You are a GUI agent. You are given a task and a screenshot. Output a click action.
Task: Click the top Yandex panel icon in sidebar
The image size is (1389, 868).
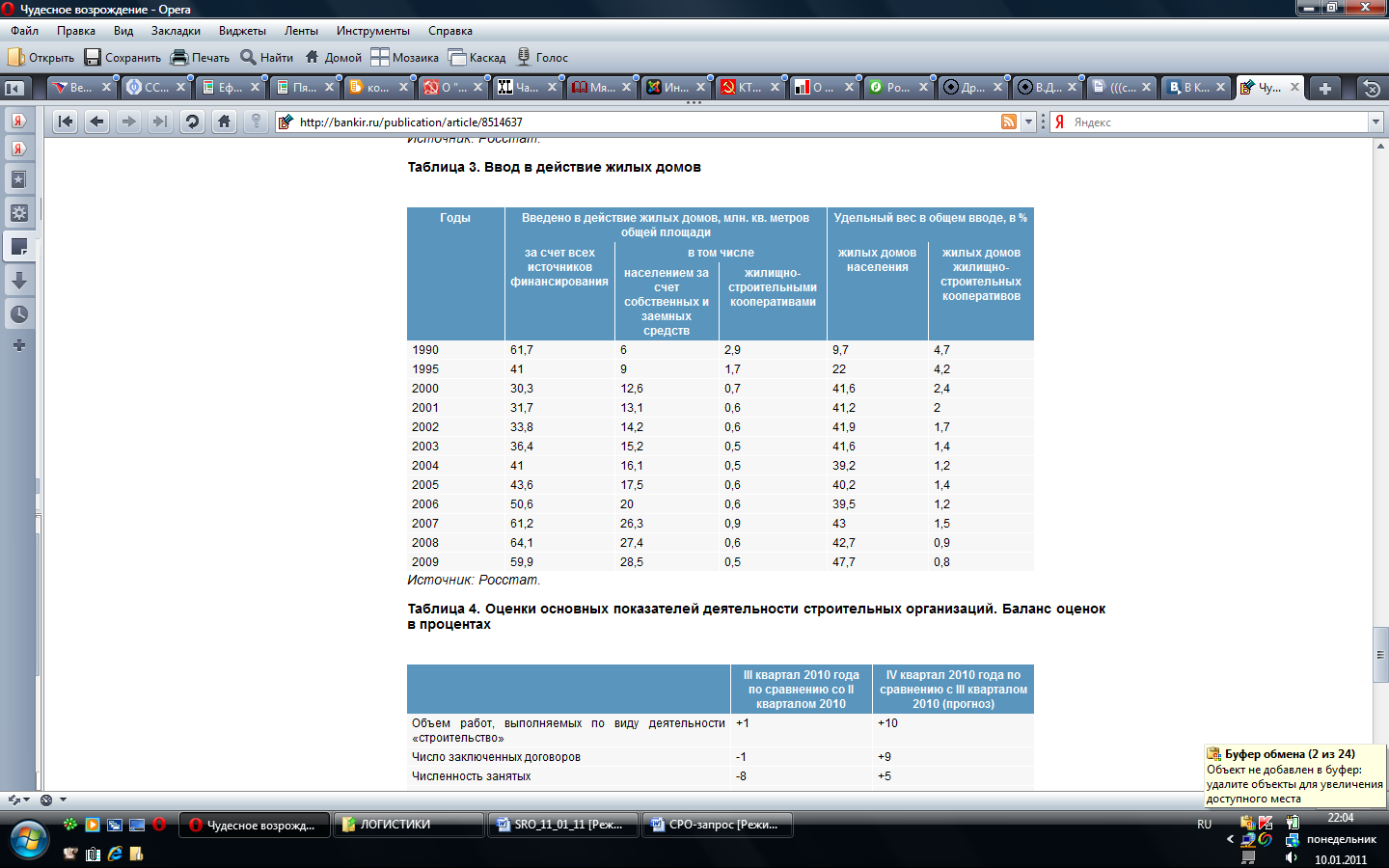coord(18,121)
